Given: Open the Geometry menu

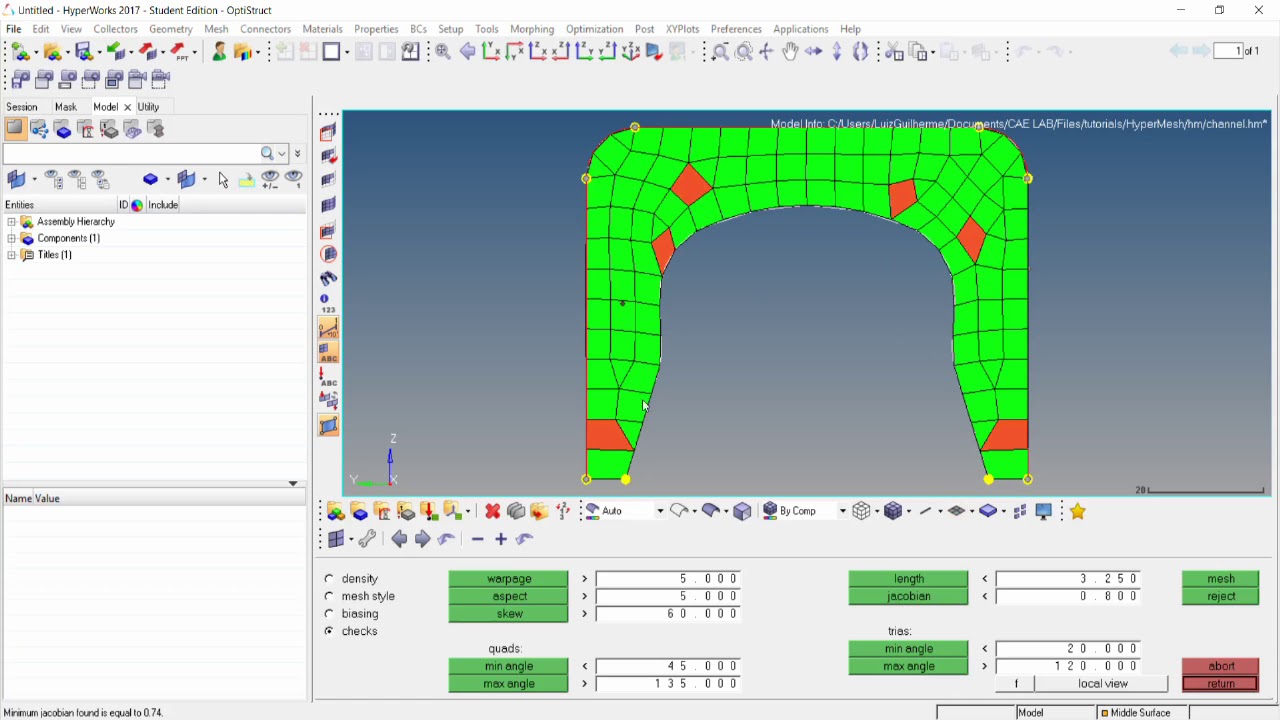Looking at the screenshot, I should (x=171, y=29).
